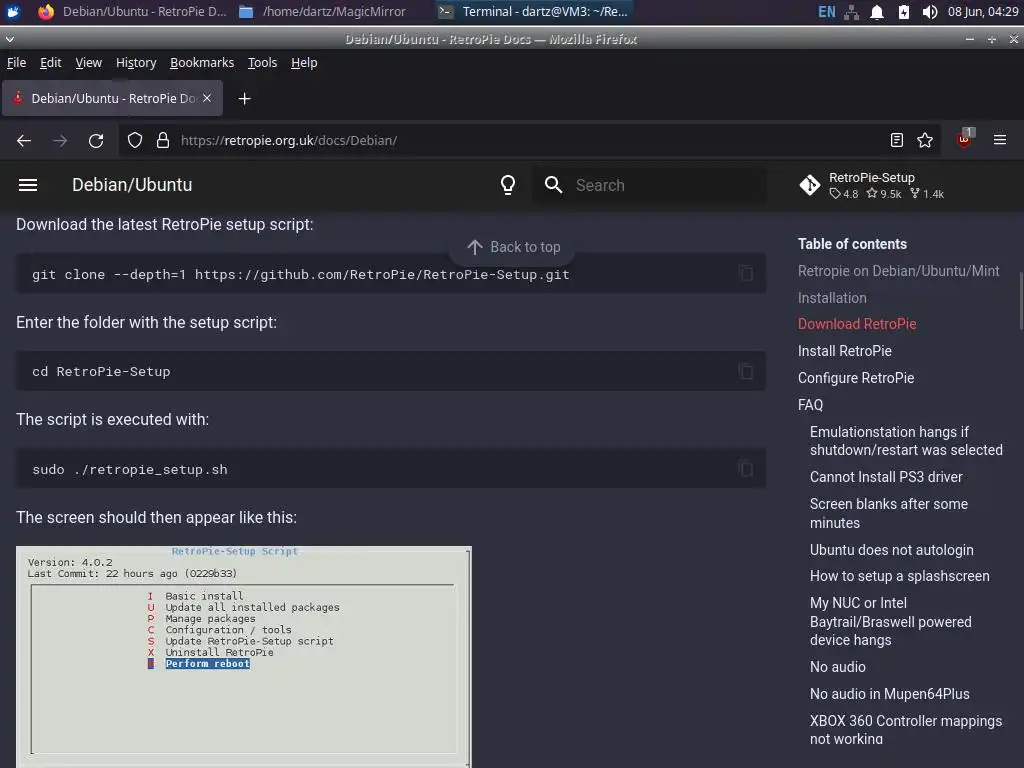Jump to Installation section
This screenshot has width=1024, height=768.
click(832, 298)
